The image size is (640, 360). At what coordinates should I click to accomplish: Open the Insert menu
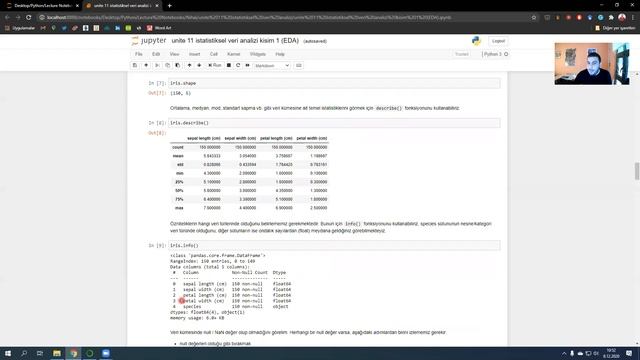[x=194, y=54]
